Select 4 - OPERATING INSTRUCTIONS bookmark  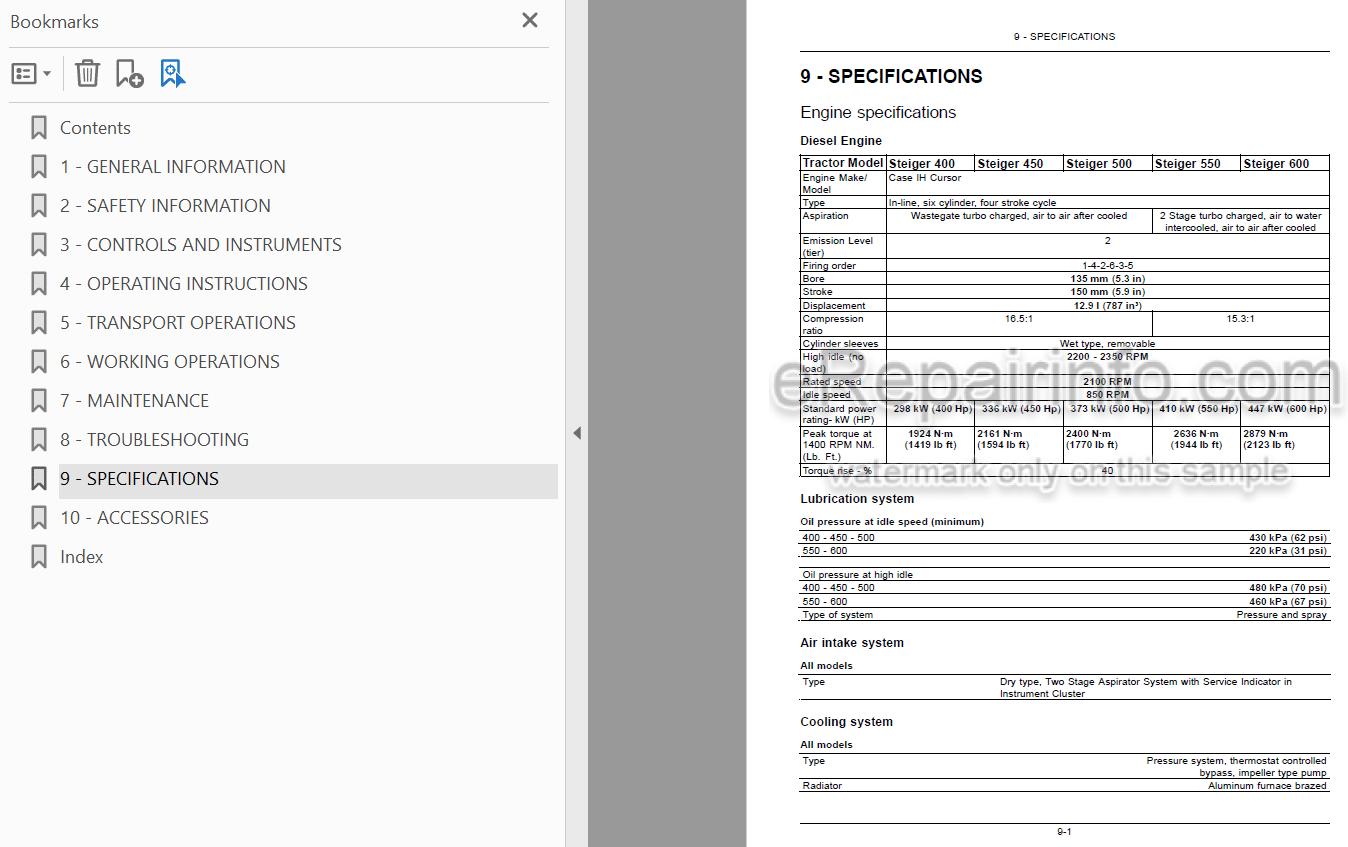pos(184,284)
